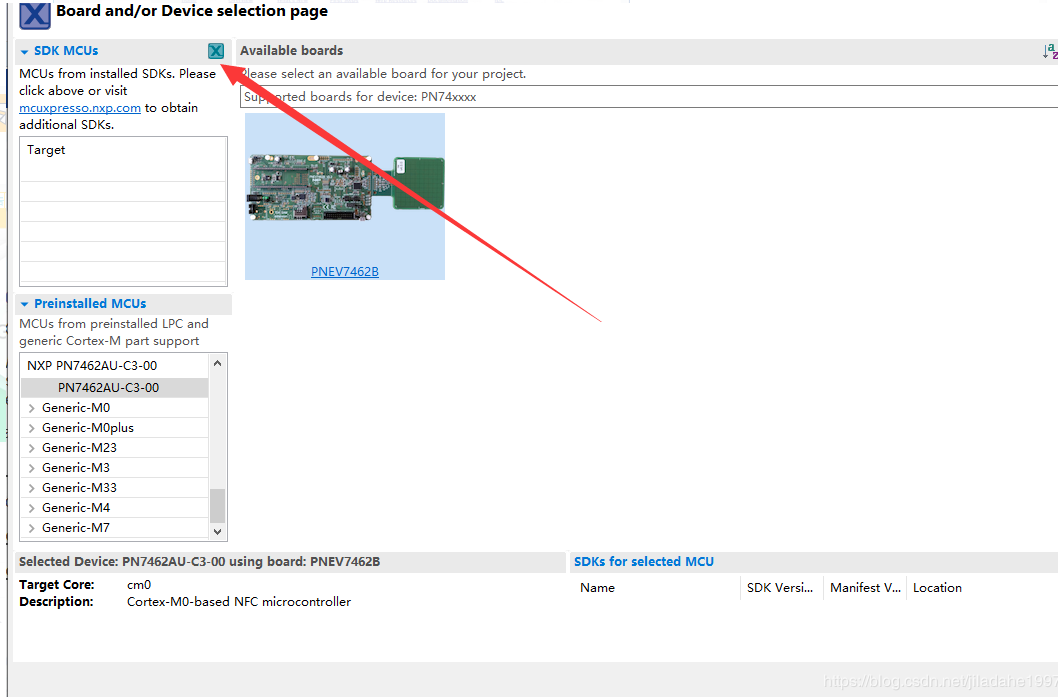
Task: Select the PN7462AU-C3-00 device row
Action: tap(114, 388)
